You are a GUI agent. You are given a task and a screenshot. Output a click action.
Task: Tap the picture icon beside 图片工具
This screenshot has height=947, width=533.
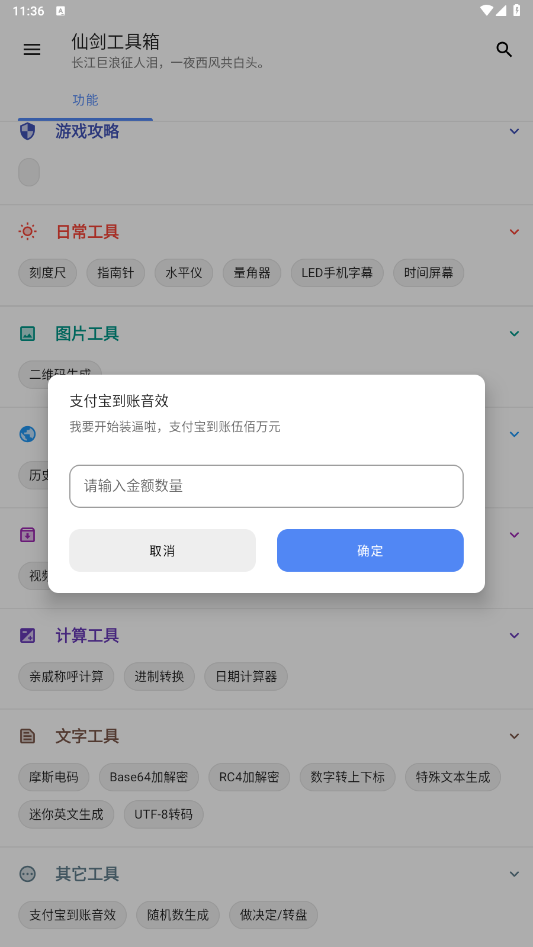28,333
